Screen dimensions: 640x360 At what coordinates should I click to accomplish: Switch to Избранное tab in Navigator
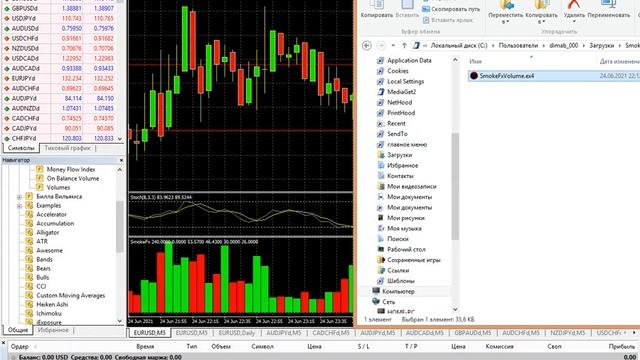tap(53, 330)
